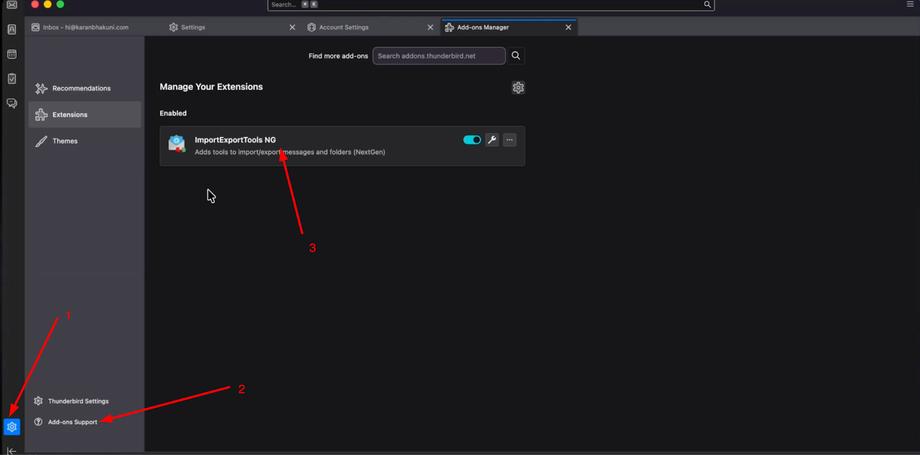Click the global Search field at top

tap(491, 4)
